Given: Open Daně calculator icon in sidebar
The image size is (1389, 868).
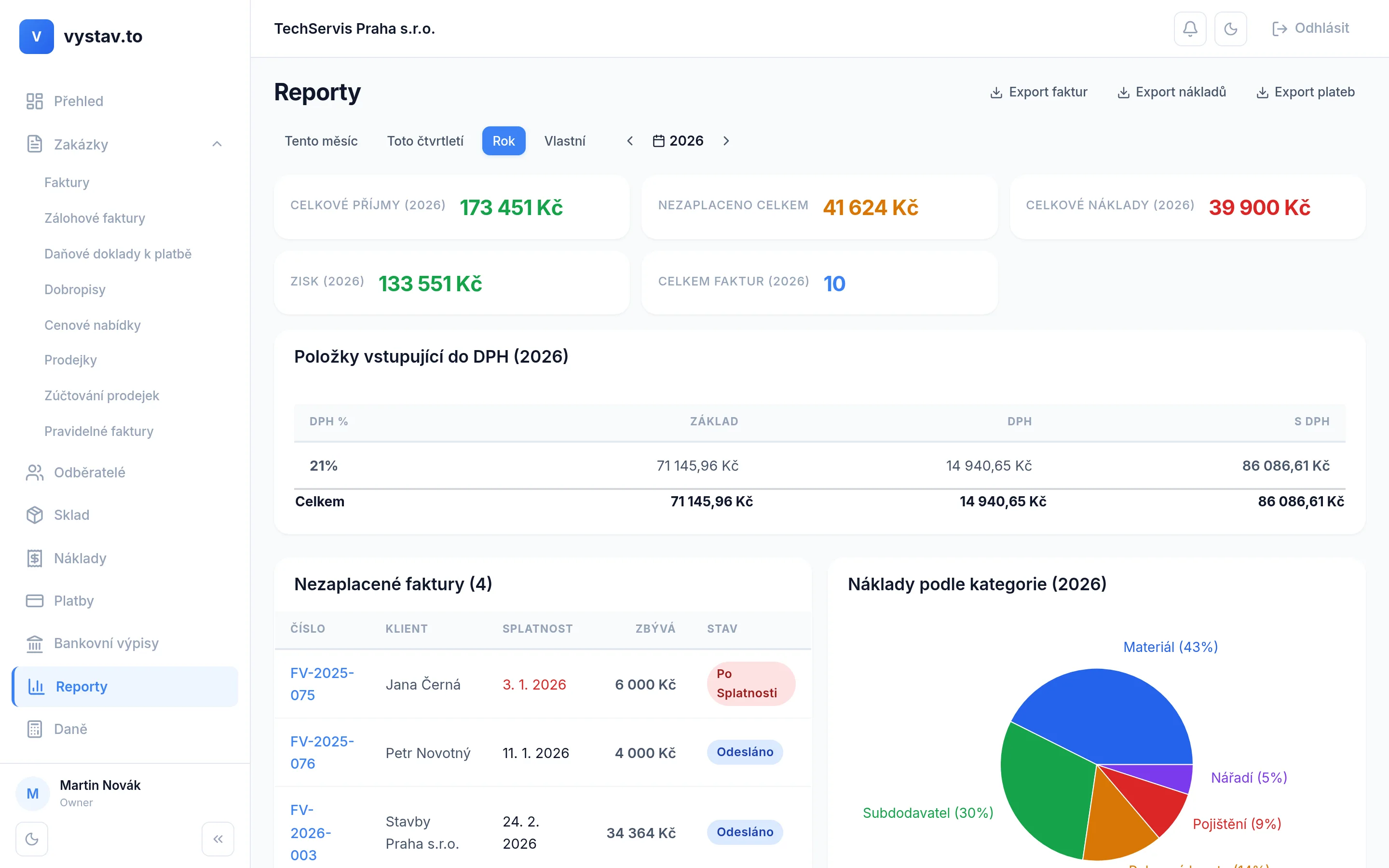Looking at the screenshot, I should point(34,729).
